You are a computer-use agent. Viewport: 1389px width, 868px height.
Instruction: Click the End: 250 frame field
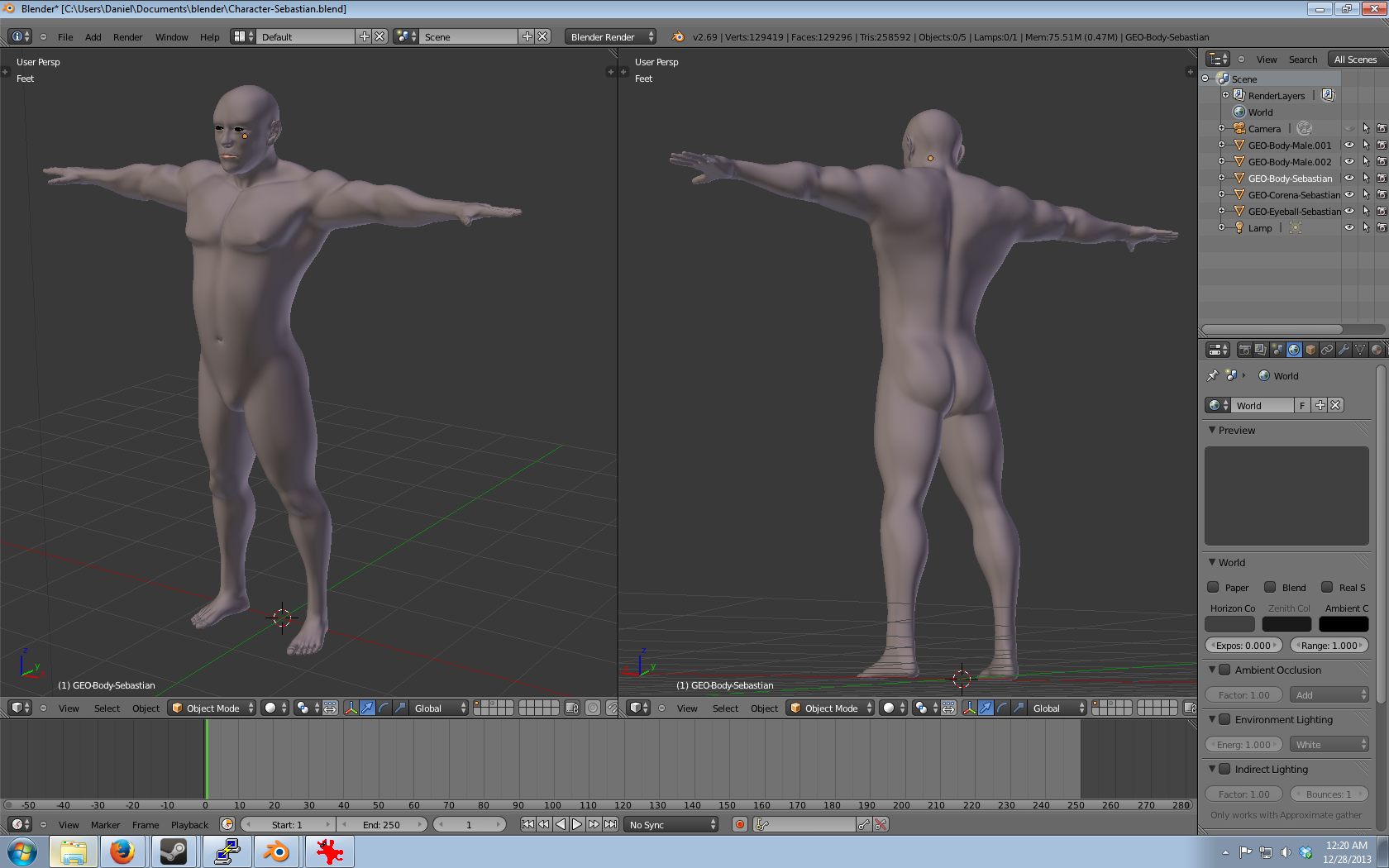click(381, 825)
